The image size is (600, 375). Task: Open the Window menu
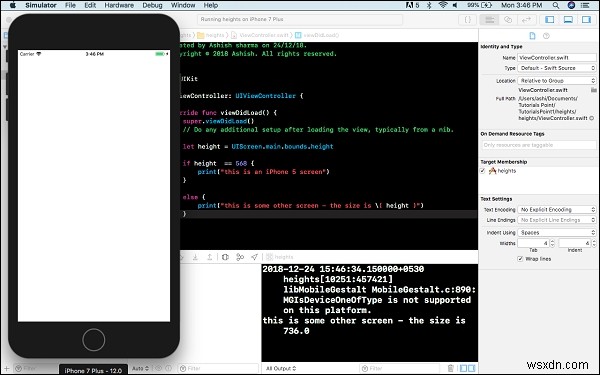pos(183,5)
